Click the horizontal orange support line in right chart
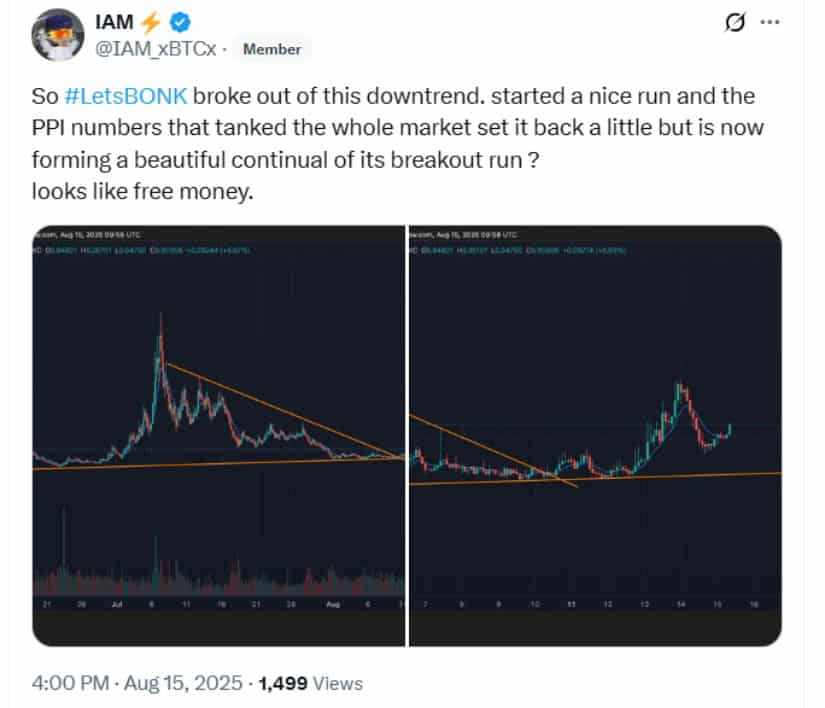Viewport: 825px width, 708px height. 595,479
